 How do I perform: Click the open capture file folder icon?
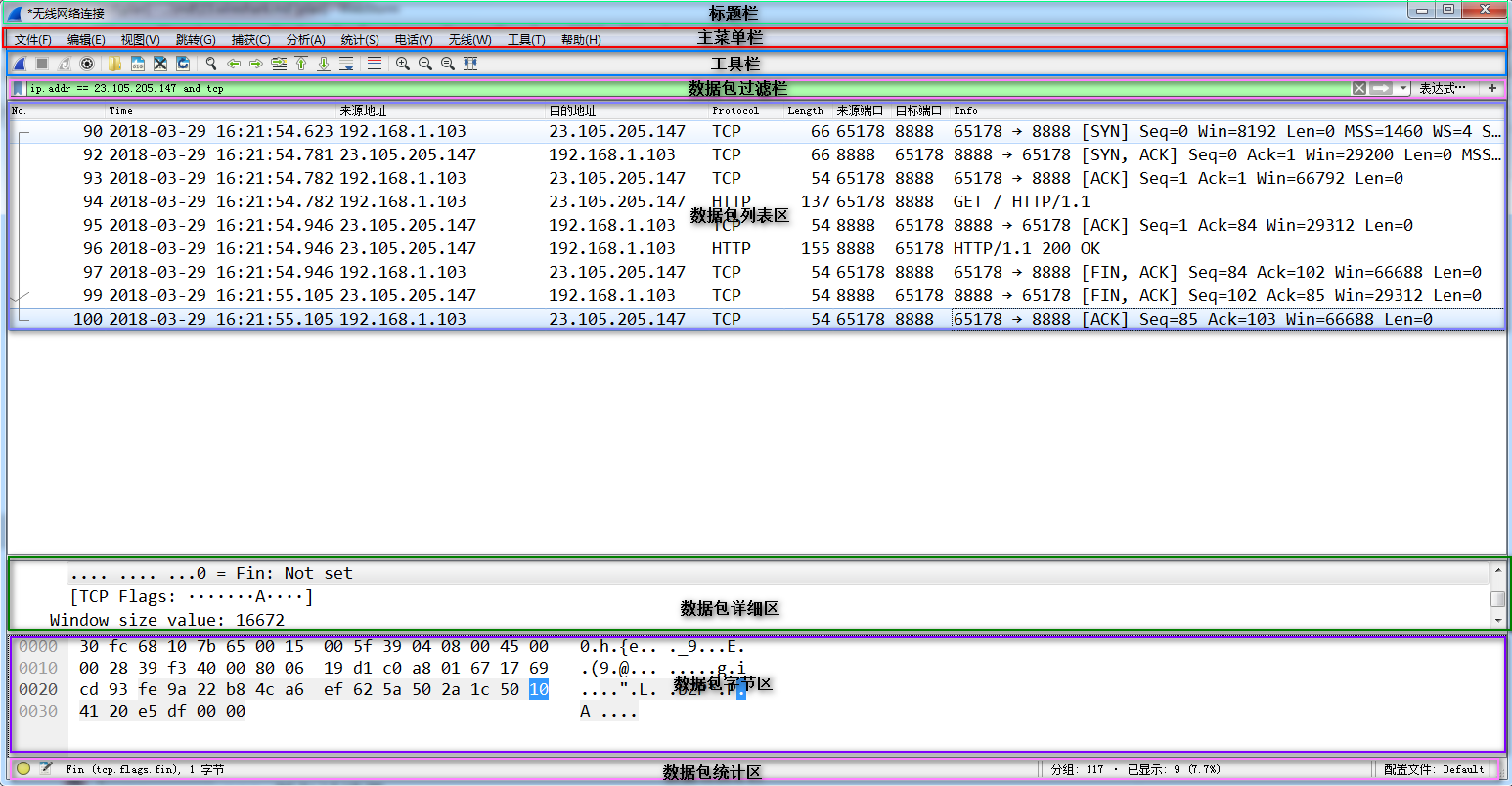pyautogui.click(x=114, y=64)
